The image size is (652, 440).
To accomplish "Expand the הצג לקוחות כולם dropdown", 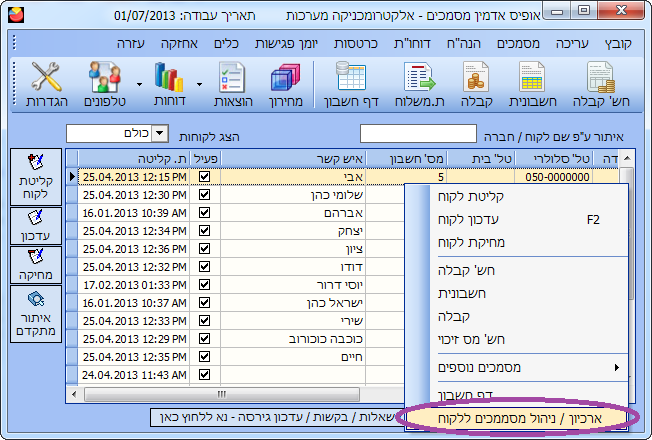I will pyautogui.click(x=160, y=133).
